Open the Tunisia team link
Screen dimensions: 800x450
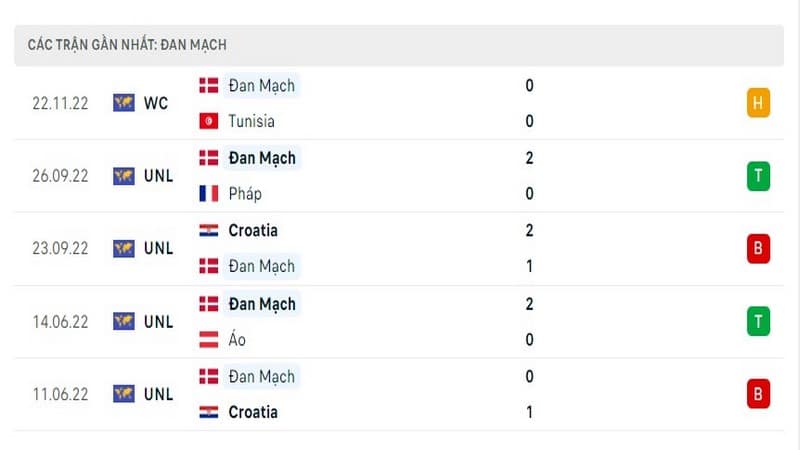point(252,121)
